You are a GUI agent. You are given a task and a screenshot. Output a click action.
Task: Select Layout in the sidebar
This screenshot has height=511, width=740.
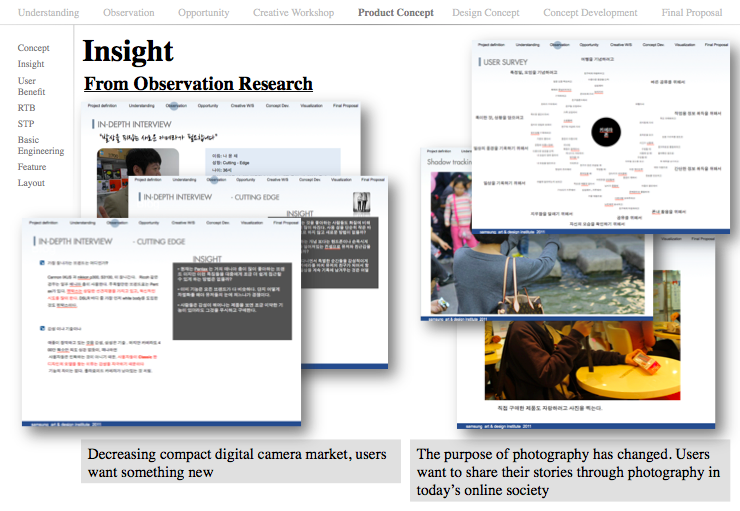tap(31, 183)
